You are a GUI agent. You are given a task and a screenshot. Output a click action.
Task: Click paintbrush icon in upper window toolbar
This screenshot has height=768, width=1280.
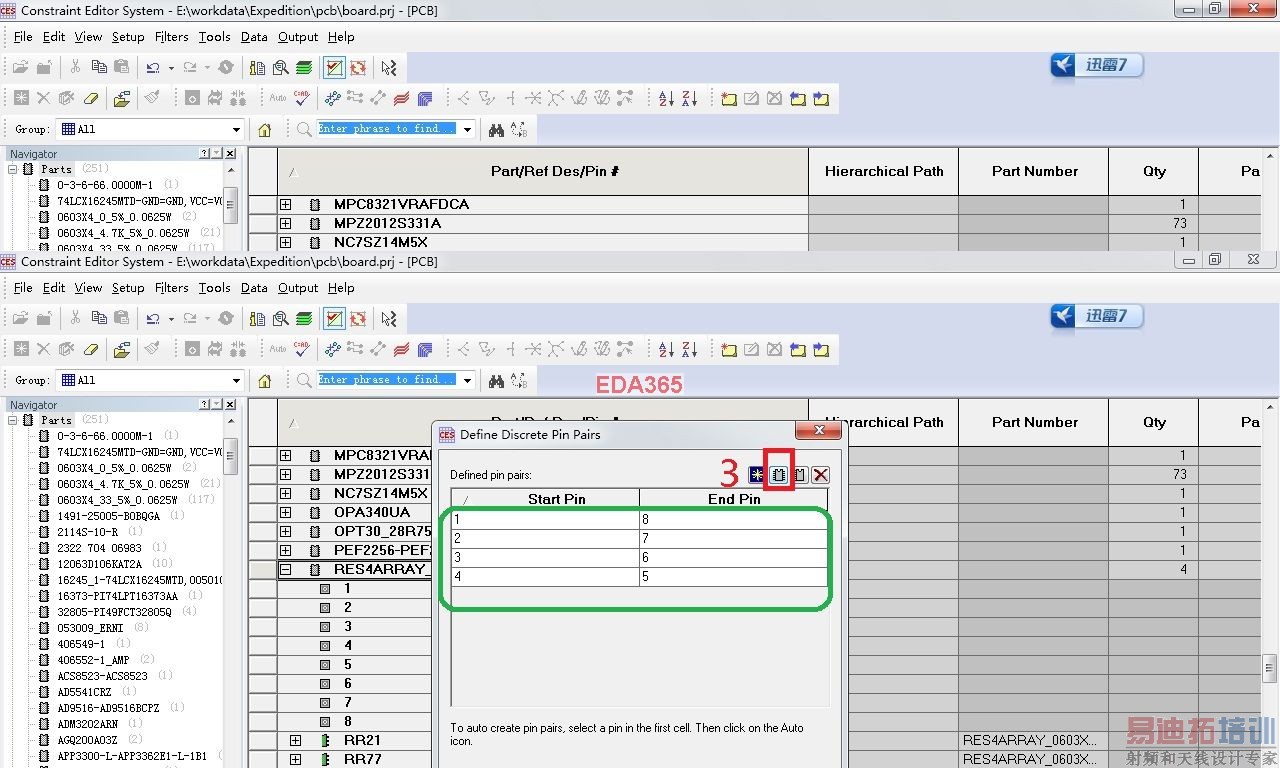[152, 98]
